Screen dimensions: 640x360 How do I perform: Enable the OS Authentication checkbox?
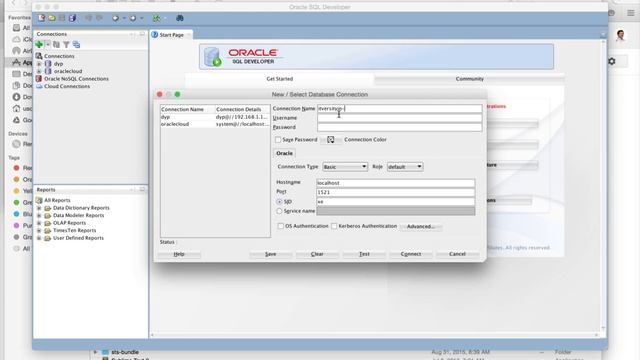[281, 226]
